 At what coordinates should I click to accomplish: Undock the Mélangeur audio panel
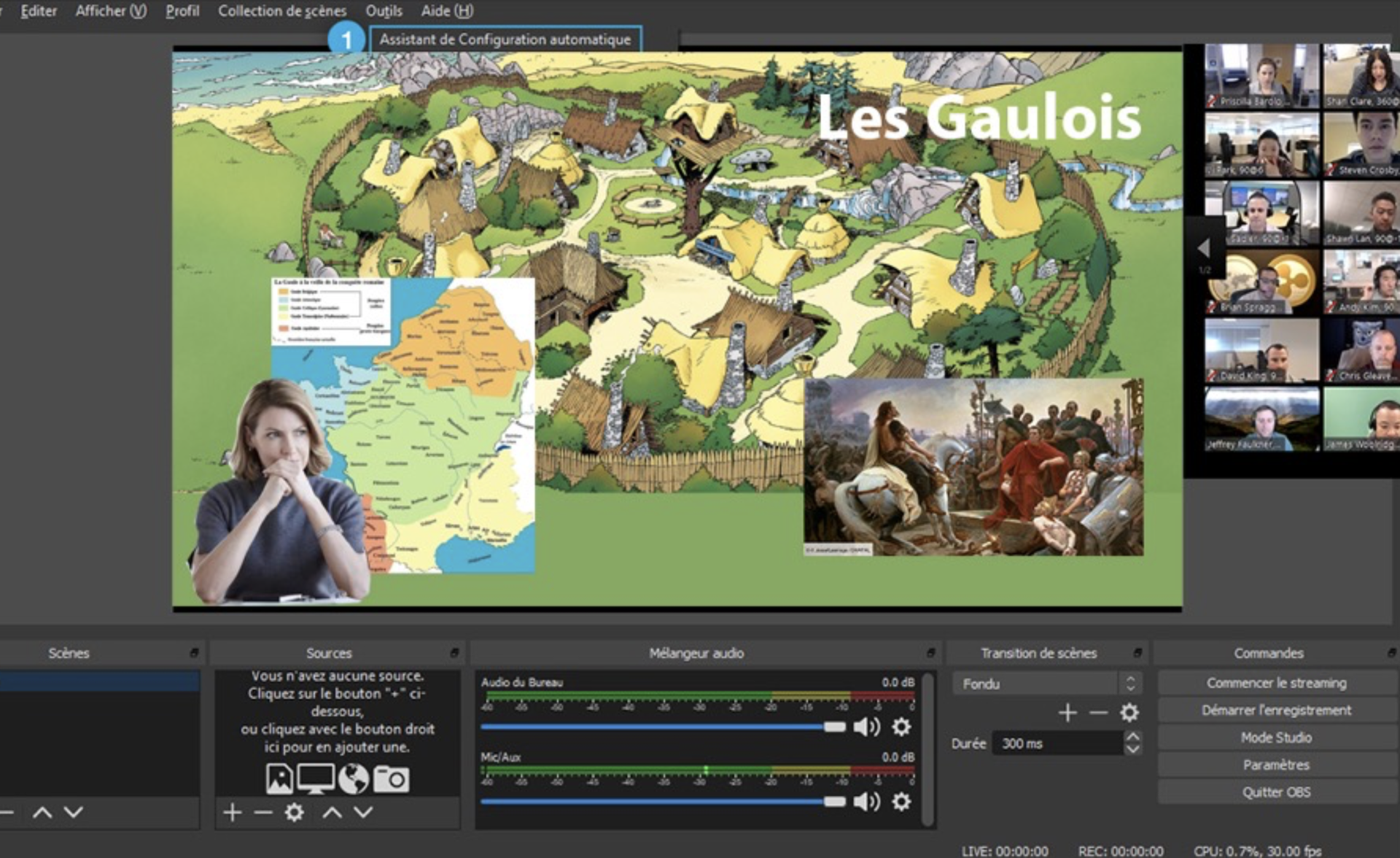(x=930, y=652)
